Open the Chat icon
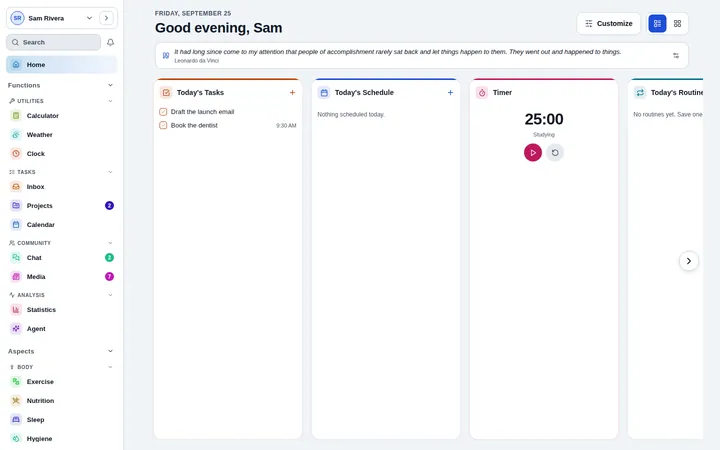 point(16,258)
